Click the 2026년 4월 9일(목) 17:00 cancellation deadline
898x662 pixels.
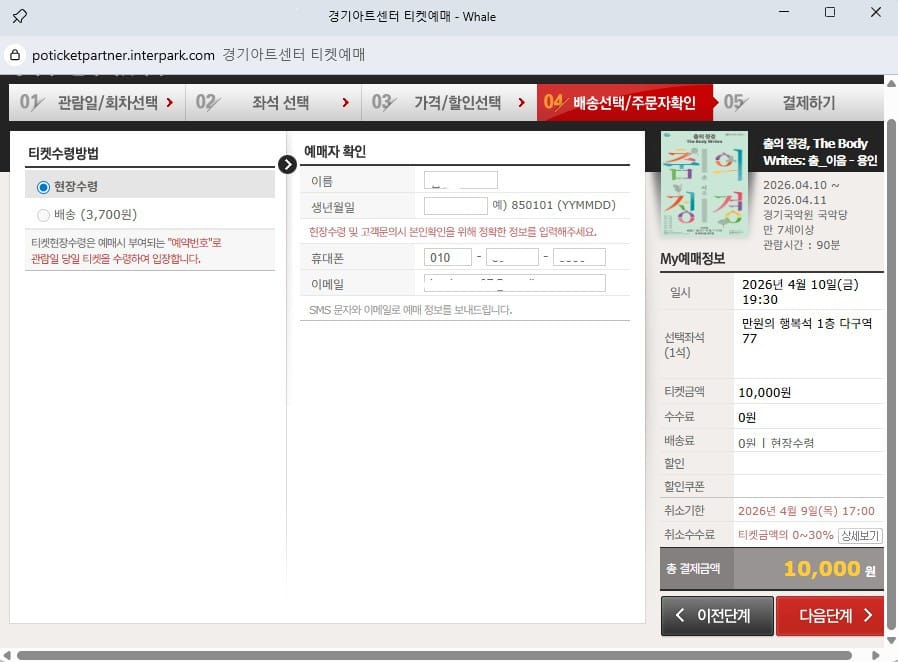tap(806, 511)
